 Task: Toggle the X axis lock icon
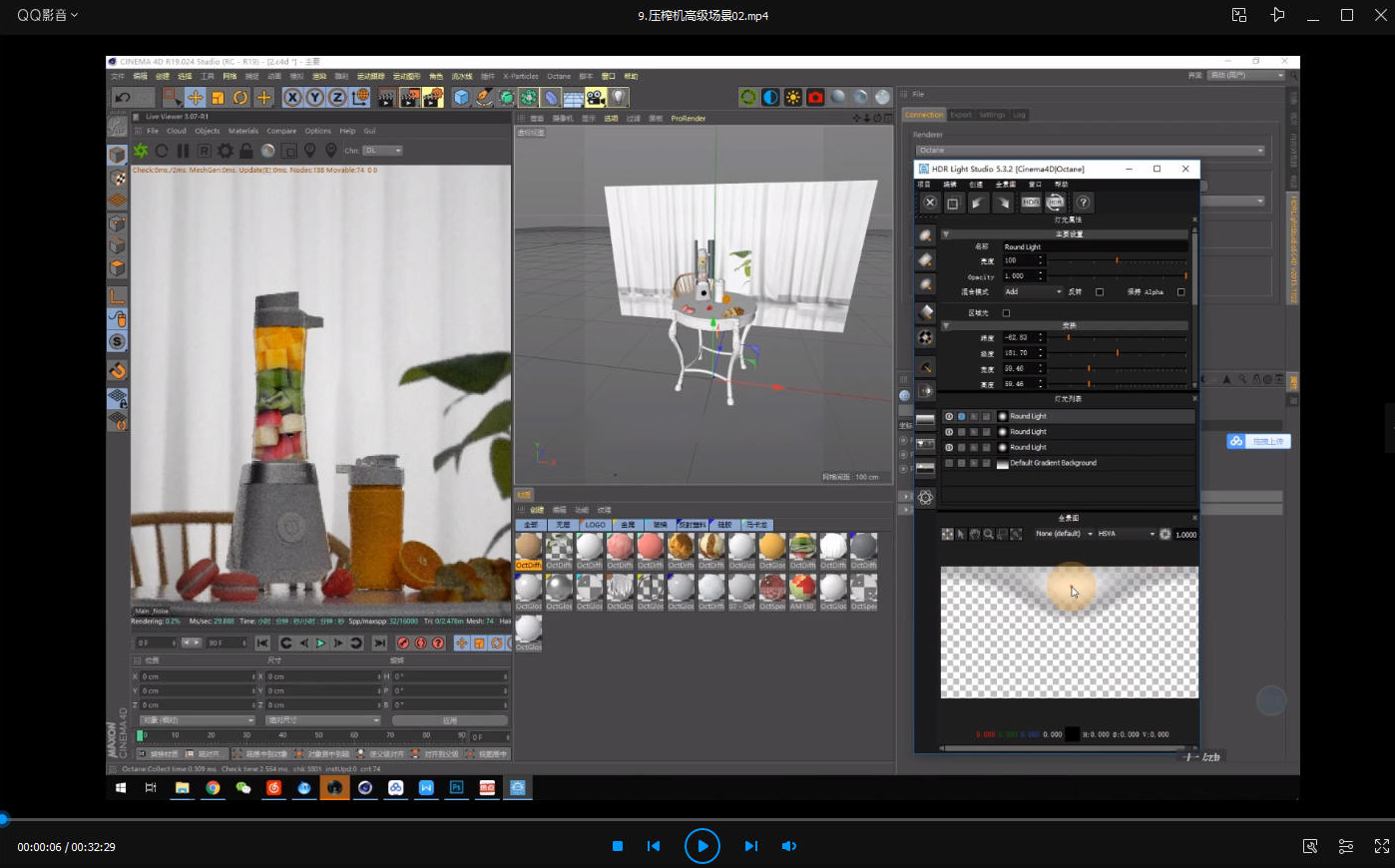292,97
